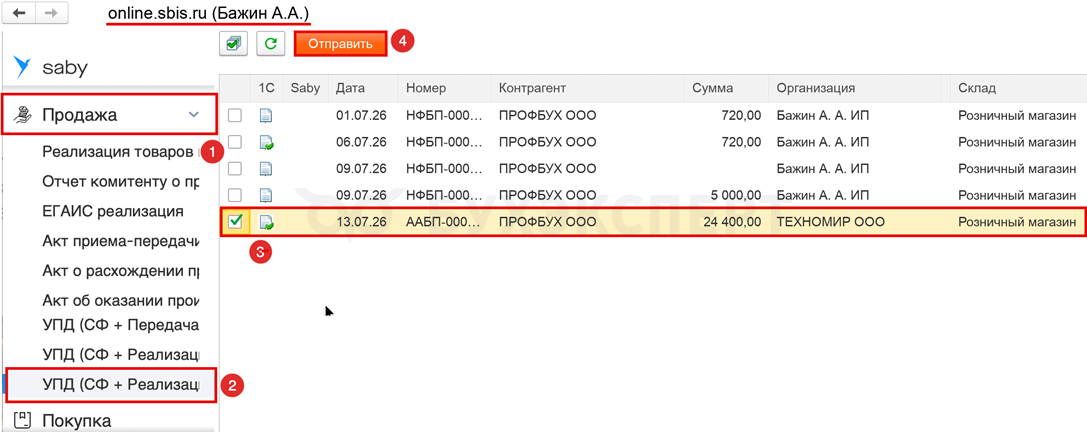Click ТЕХНОМИР ООО organization cell
The height and width of the screenshot is (432, 1087).
pos(831,223)
